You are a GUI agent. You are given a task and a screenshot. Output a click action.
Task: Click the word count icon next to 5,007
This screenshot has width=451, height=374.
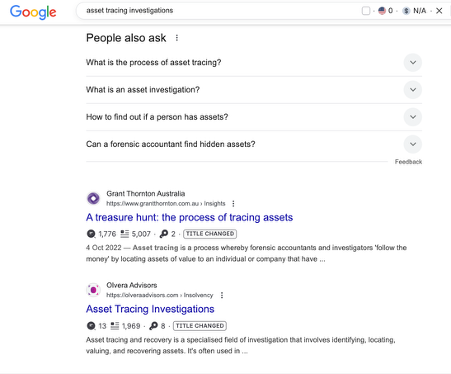(x=125, y=234)
